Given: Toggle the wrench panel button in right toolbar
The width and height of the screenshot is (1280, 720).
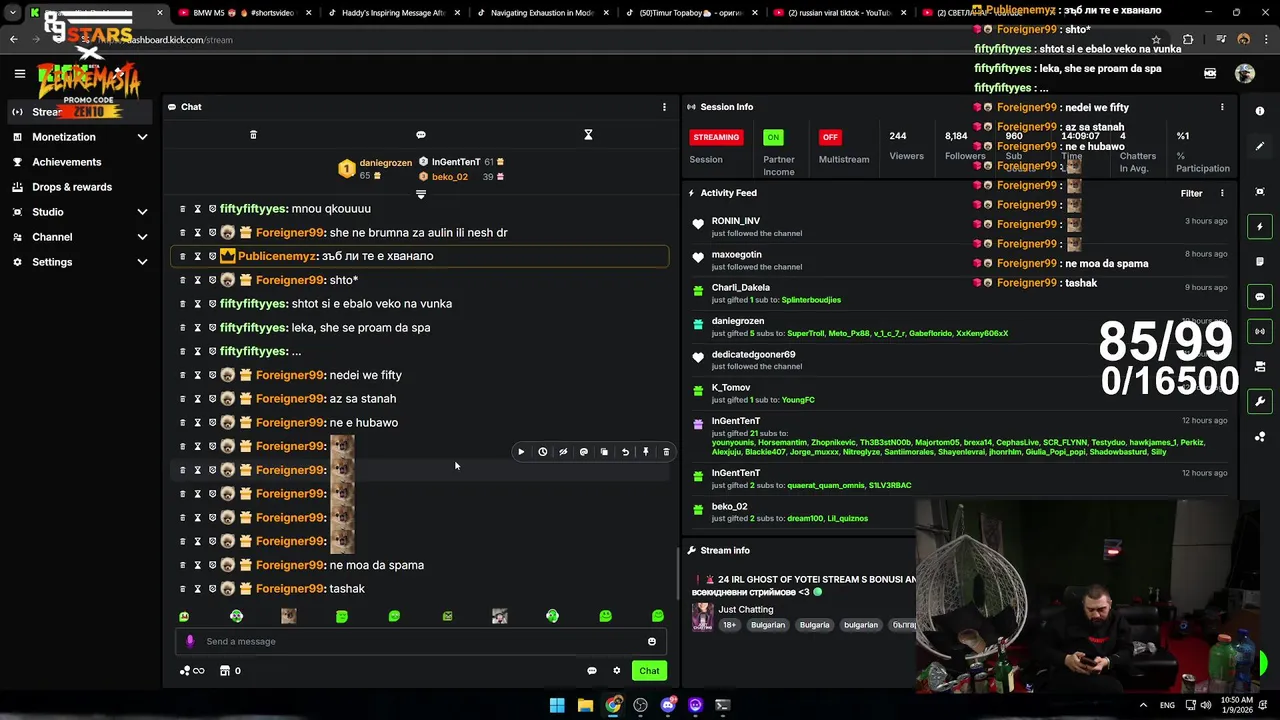Looking at the screenshot, I should point(1260,401).
